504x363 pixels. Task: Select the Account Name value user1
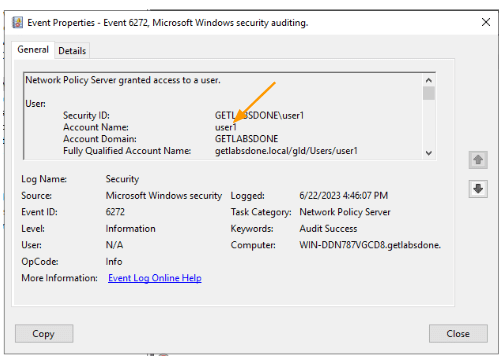point(226,127)
